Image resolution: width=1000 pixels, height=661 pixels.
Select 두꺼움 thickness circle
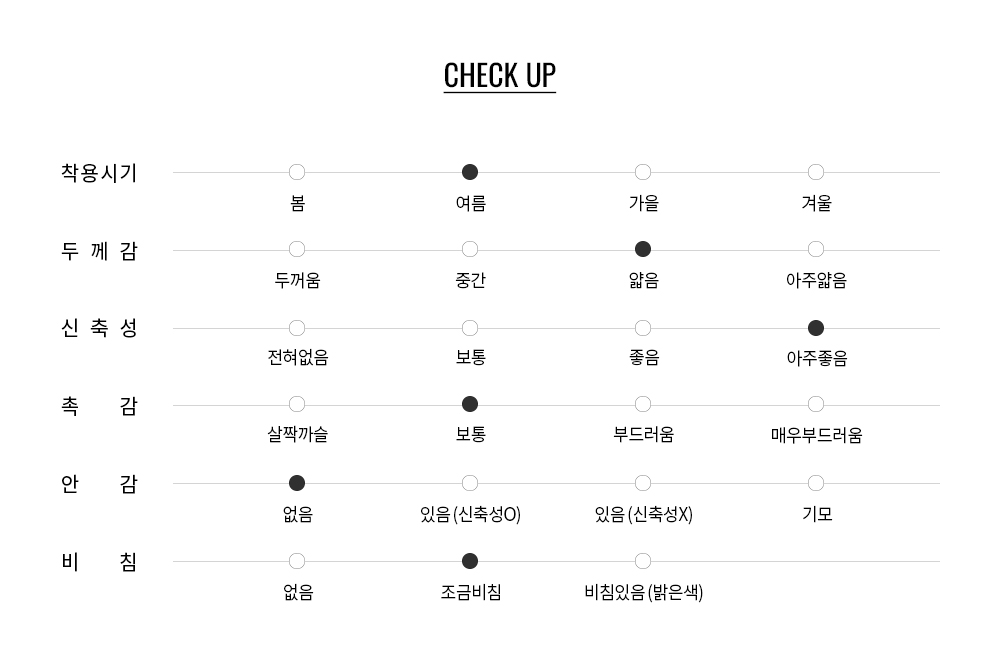[297, 249]
